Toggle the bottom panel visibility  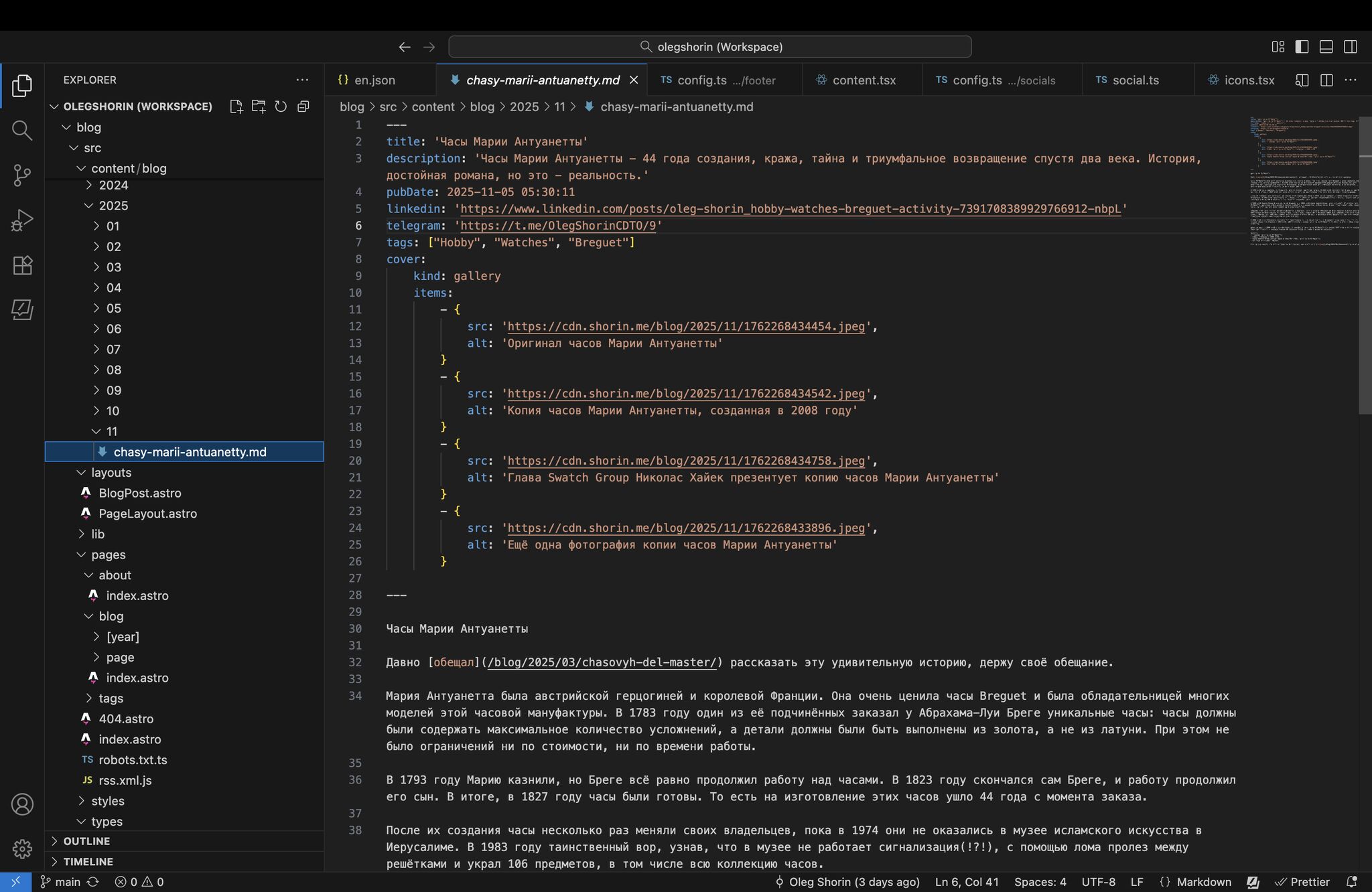click(1326, 47)
